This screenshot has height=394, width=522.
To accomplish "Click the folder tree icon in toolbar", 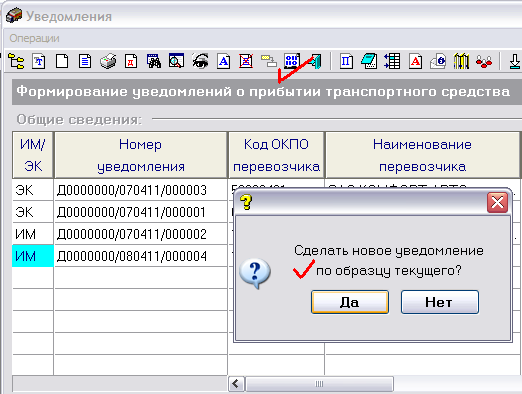I will (x=16, y=61).
